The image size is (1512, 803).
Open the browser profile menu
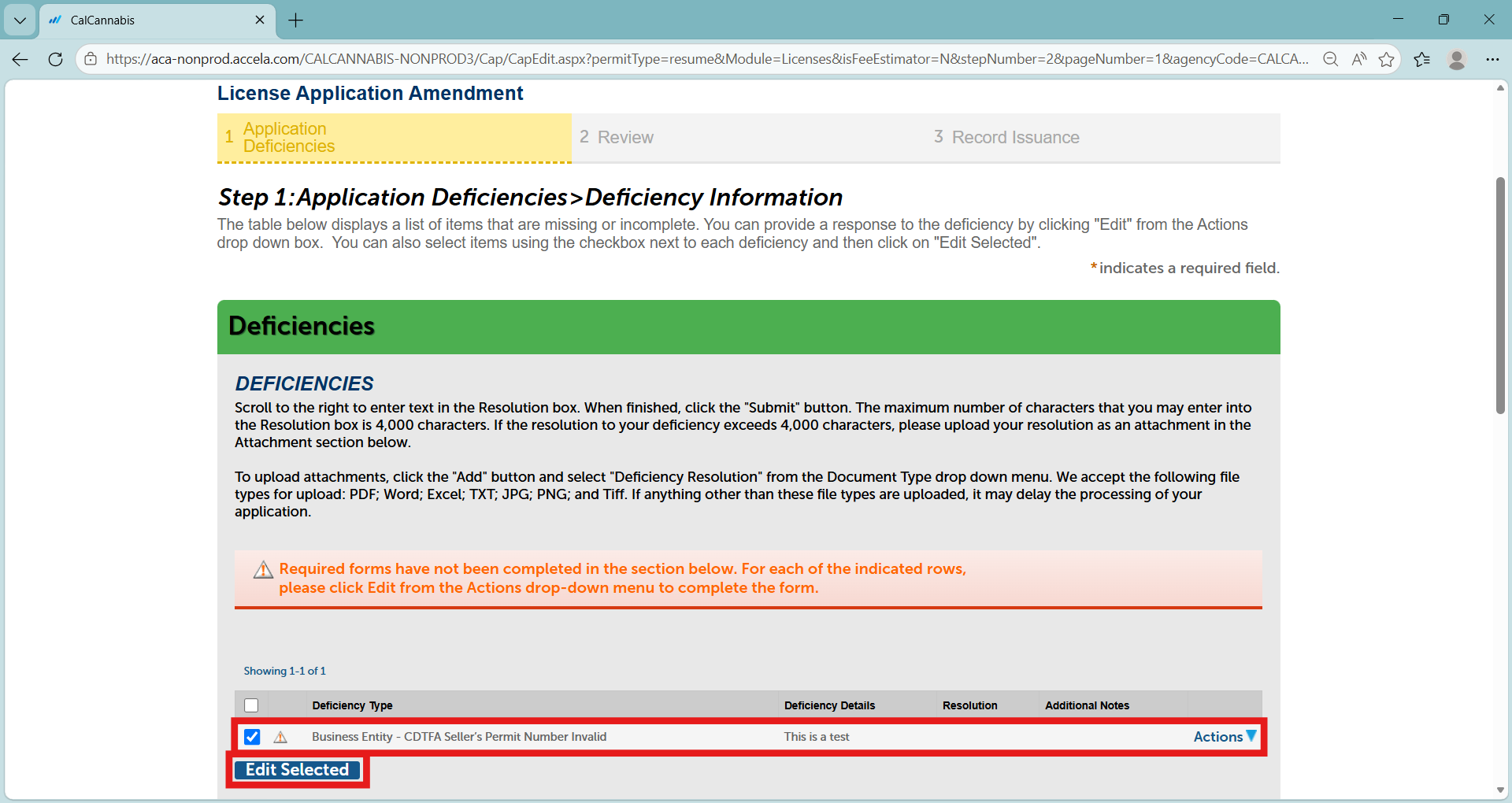click(x=1457, y=59)
